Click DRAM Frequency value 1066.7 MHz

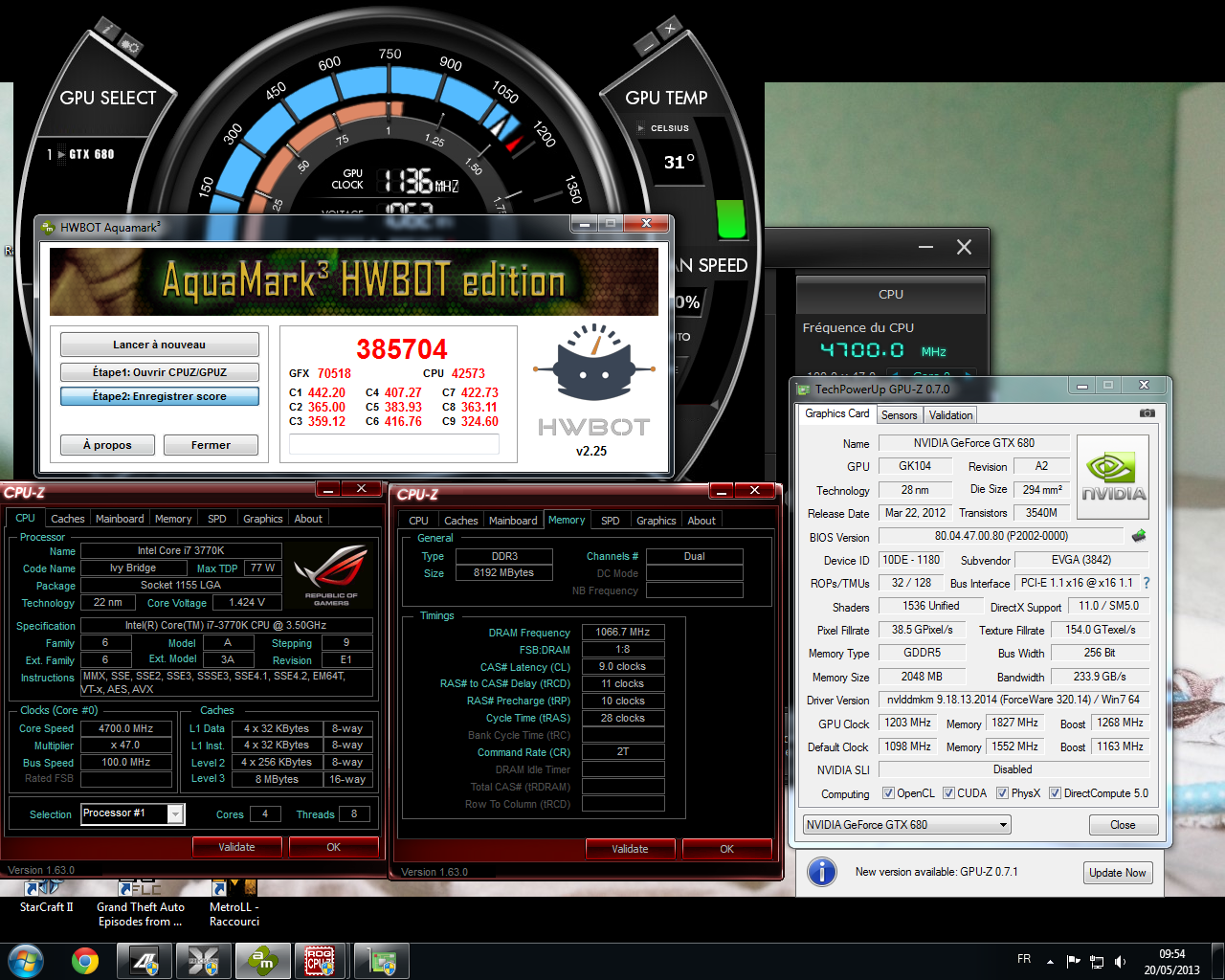(623, 632)
